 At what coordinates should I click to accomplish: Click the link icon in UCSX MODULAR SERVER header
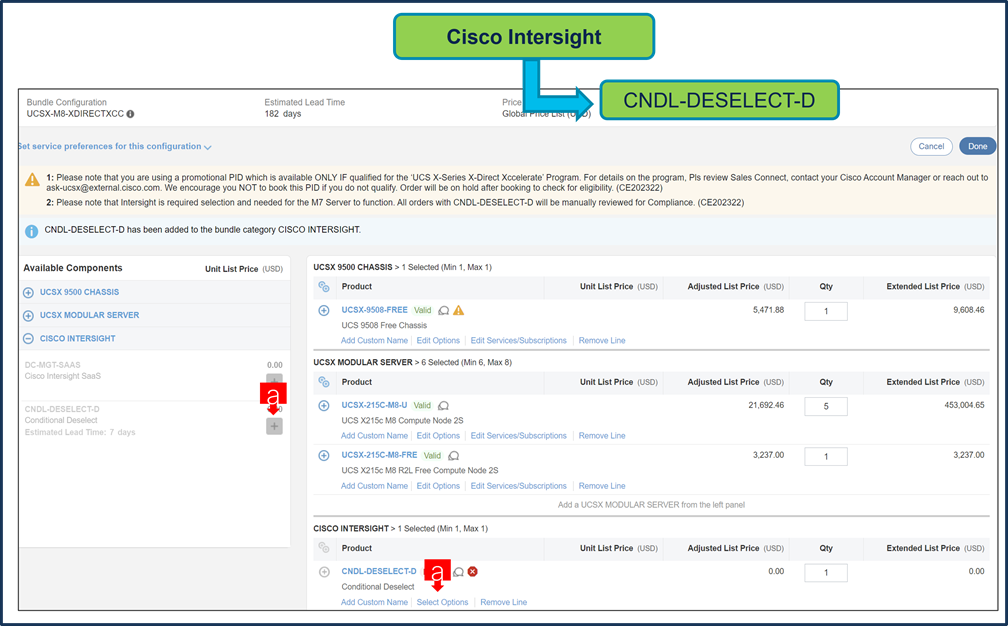tap(324, 382)
